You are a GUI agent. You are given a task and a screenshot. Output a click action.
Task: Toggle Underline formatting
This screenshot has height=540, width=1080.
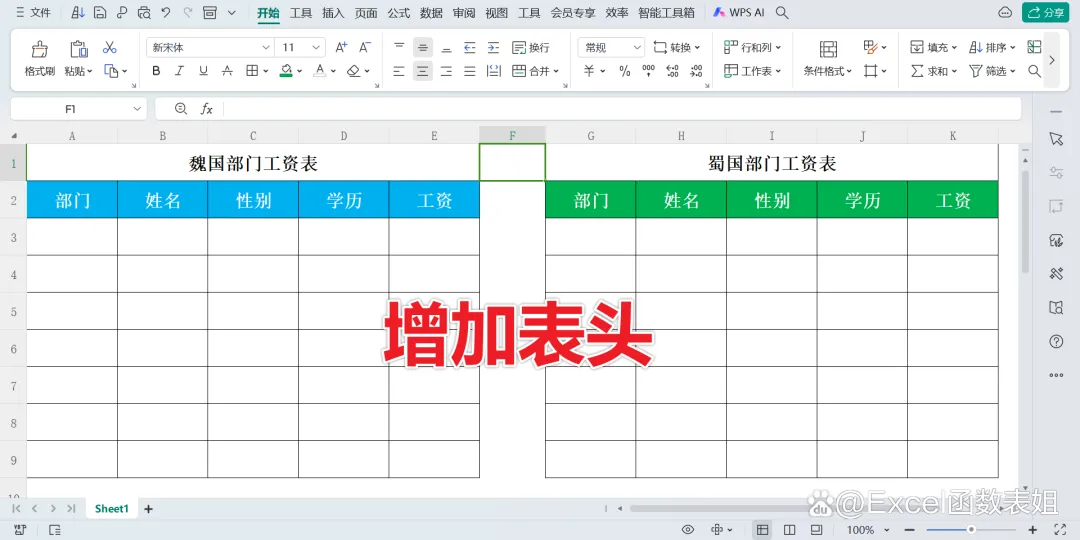[x=203, y=71]
